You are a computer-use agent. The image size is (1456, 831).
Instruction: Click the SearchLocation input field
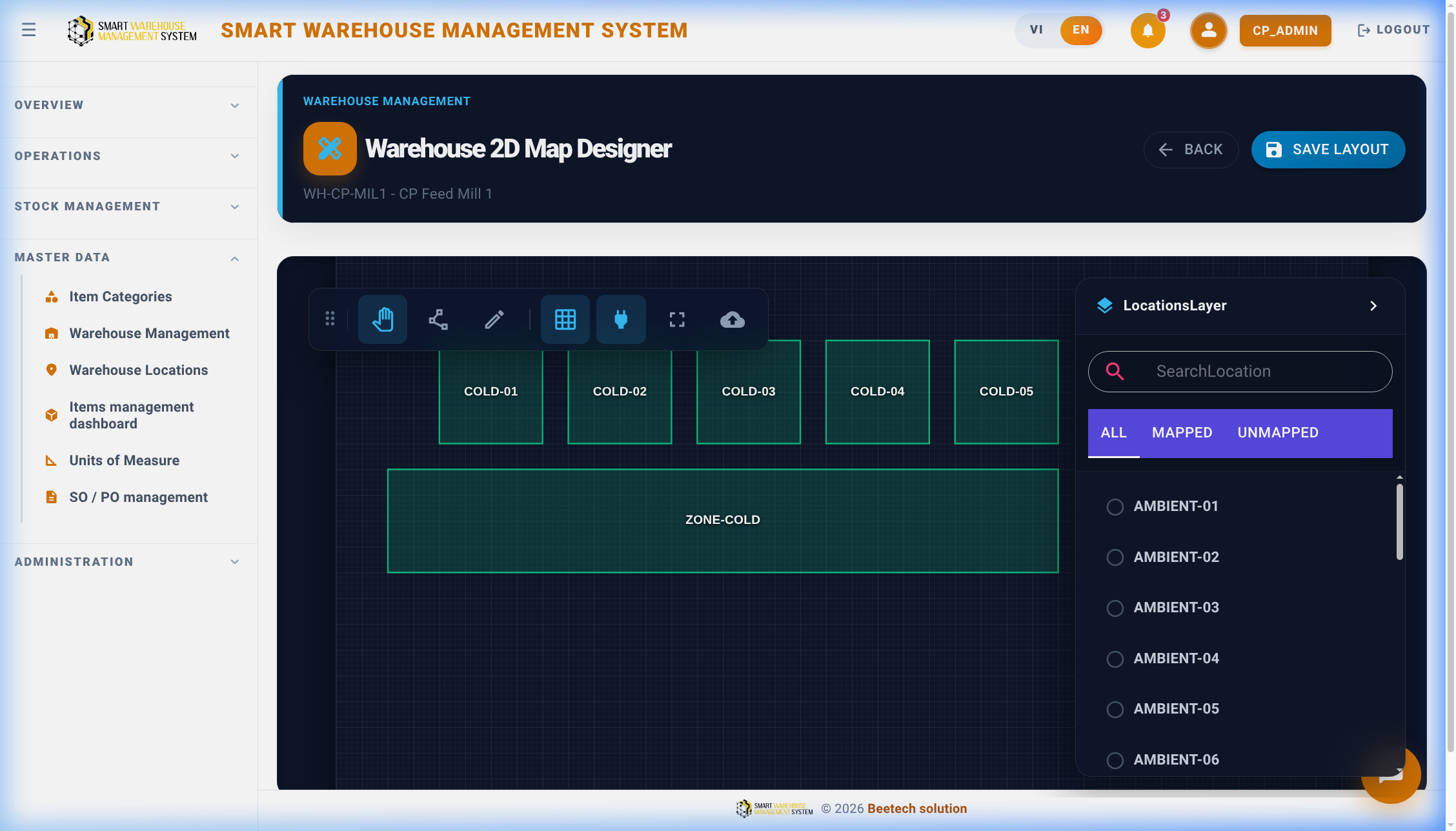point(1240,372)
